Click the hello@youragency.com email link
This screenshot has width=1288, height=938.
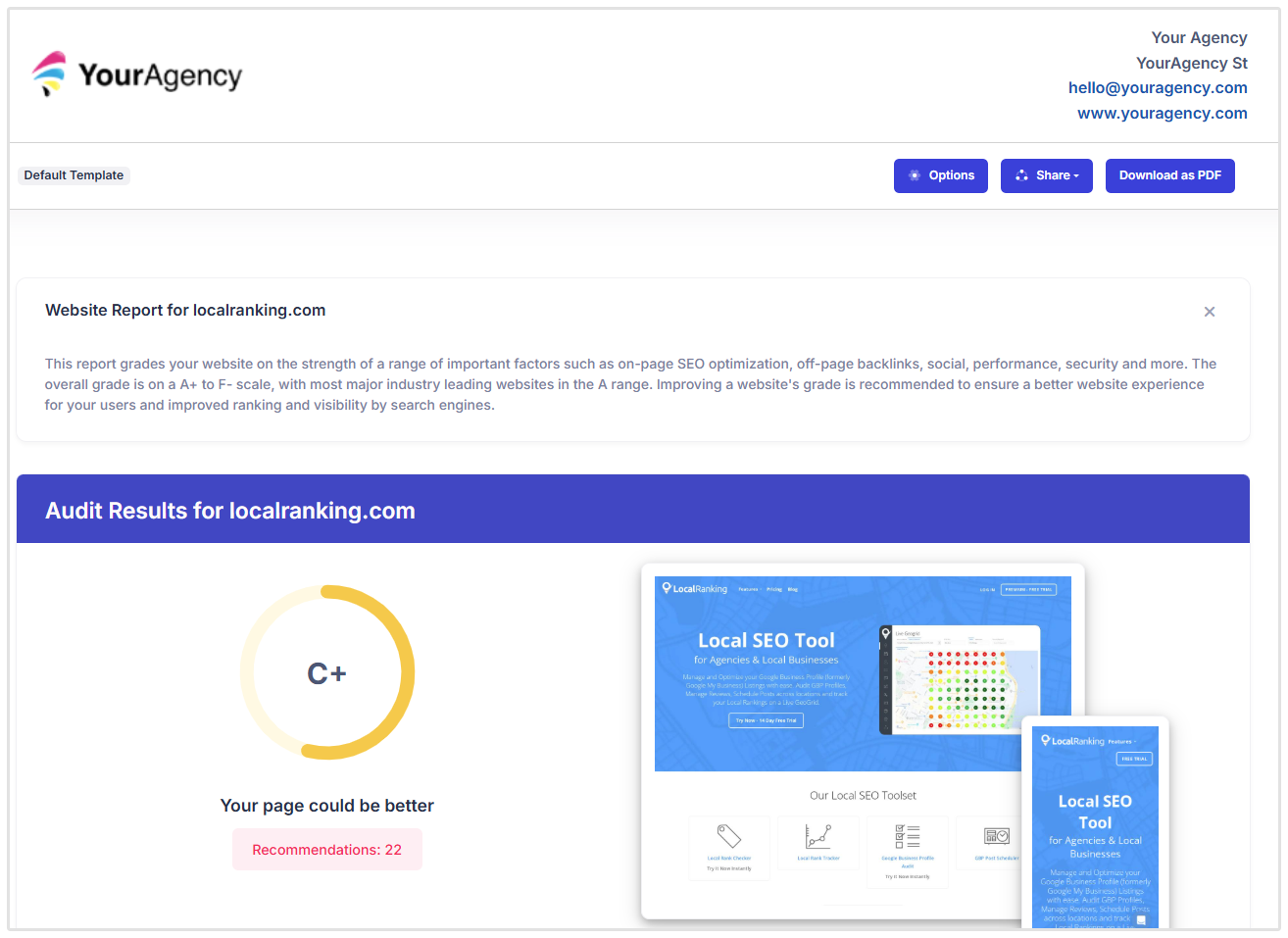click(x=1158, y=87)
